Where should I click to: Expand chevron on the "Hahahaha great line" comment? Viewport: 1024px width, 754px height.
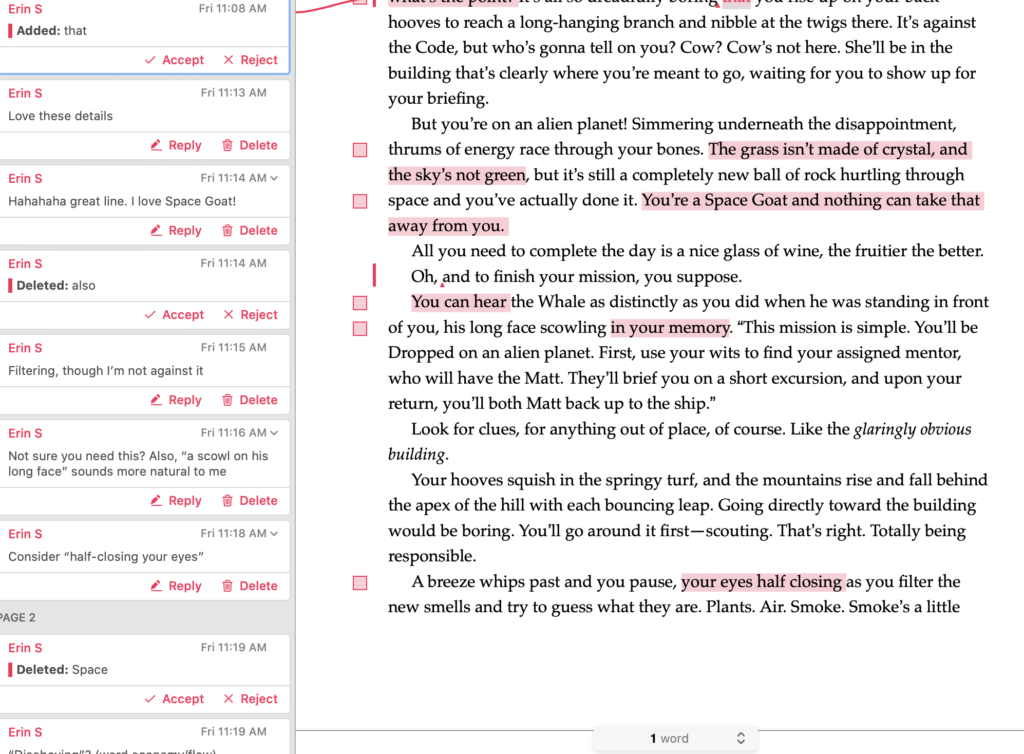tap(274, 178)
